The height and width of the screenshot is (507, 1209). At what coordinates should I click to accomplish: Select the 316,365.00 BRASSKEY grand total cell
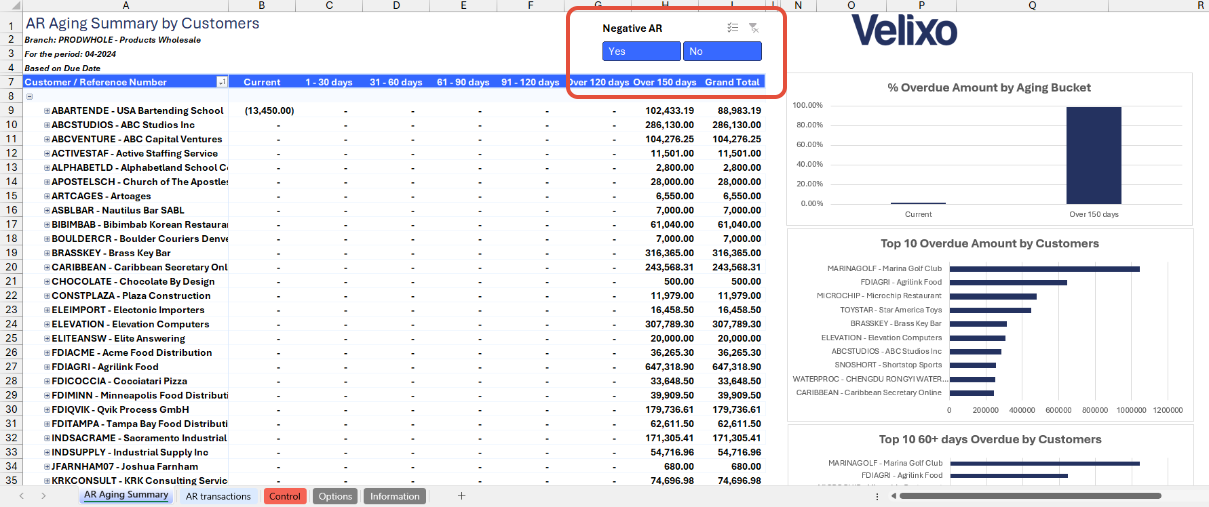(x=733, y=253)
